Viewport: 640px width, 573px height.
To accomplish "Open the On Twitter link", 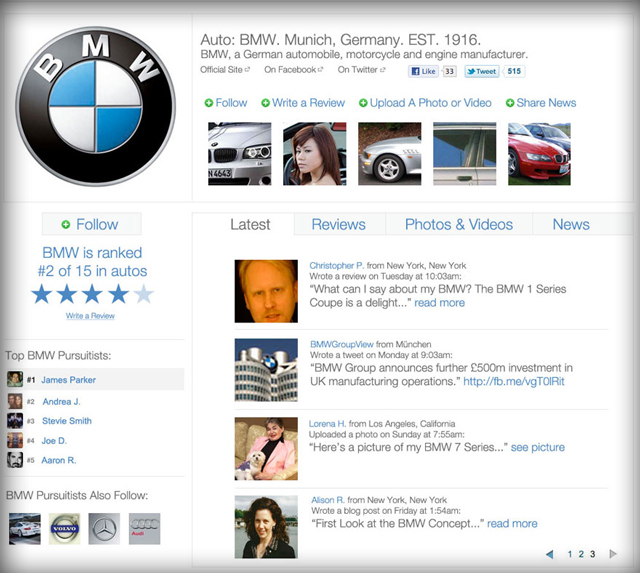I will (361, 70).
